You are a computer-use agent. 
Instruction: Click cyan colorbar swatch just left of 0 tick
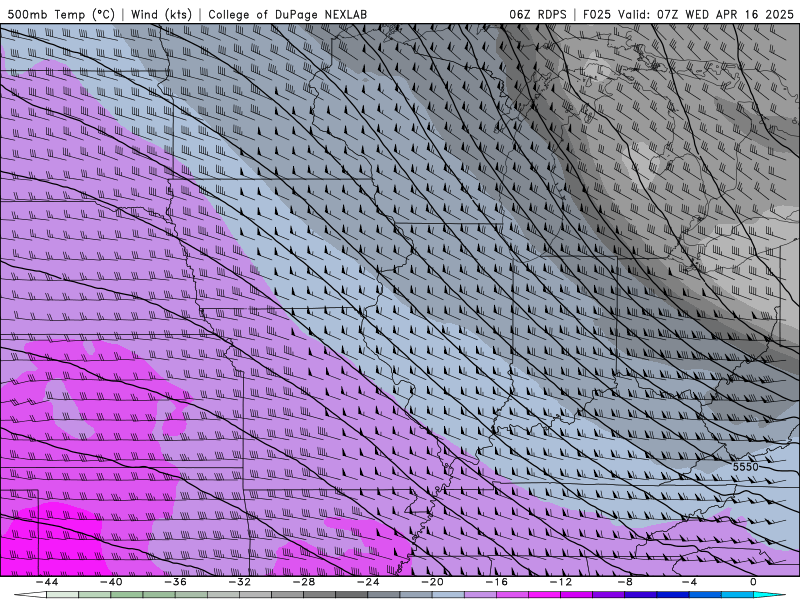737,595
